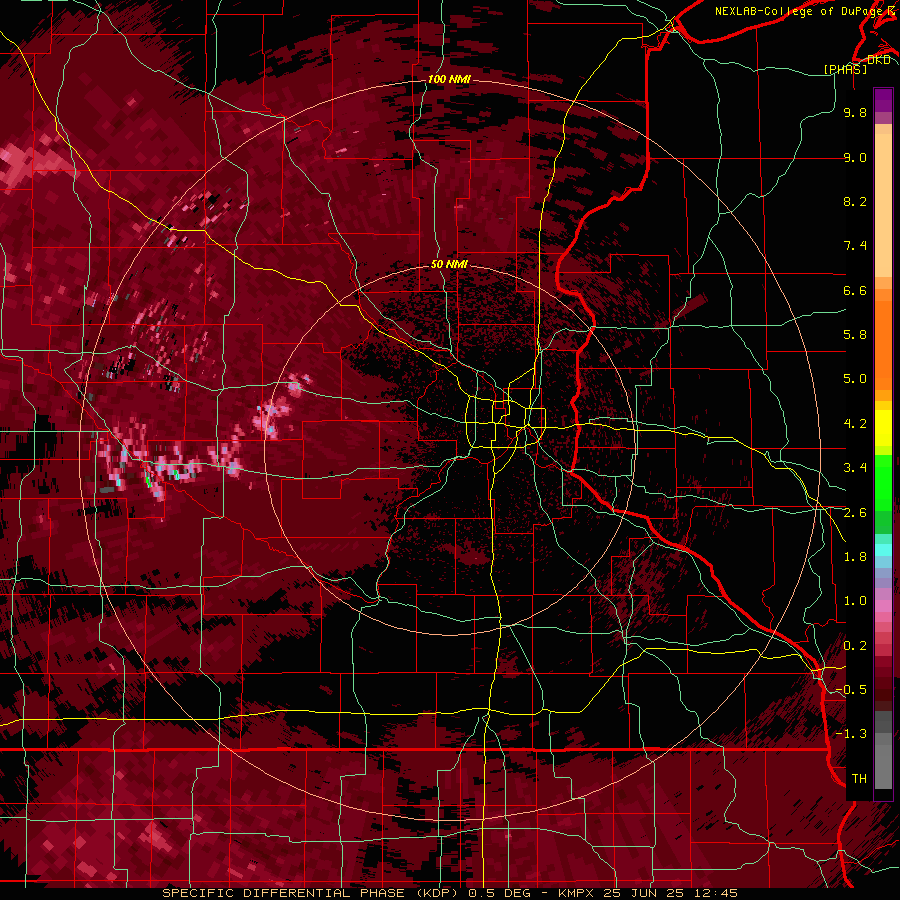Click the gray segment of the color bar
Image resolution: width=900 pixels, height=900 pixels.
point(883,750)
